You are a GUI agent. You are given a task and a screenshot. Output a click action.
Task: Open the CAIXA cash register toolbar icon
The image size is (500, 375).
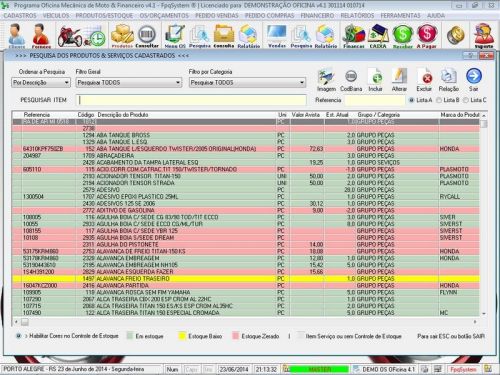[378, 36]
